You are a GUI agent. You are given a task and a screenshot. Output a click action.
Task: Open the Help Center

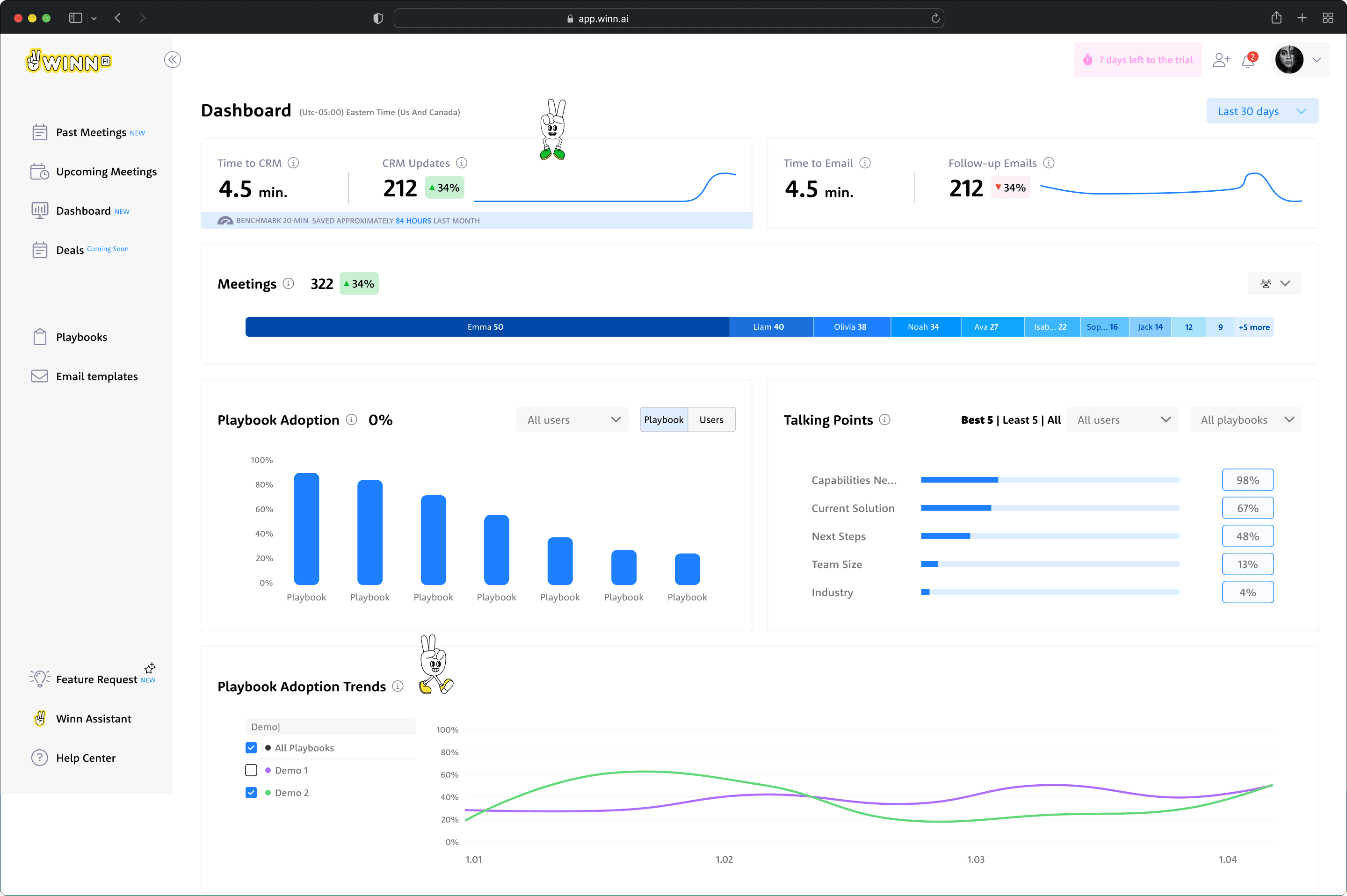[85, 758]
